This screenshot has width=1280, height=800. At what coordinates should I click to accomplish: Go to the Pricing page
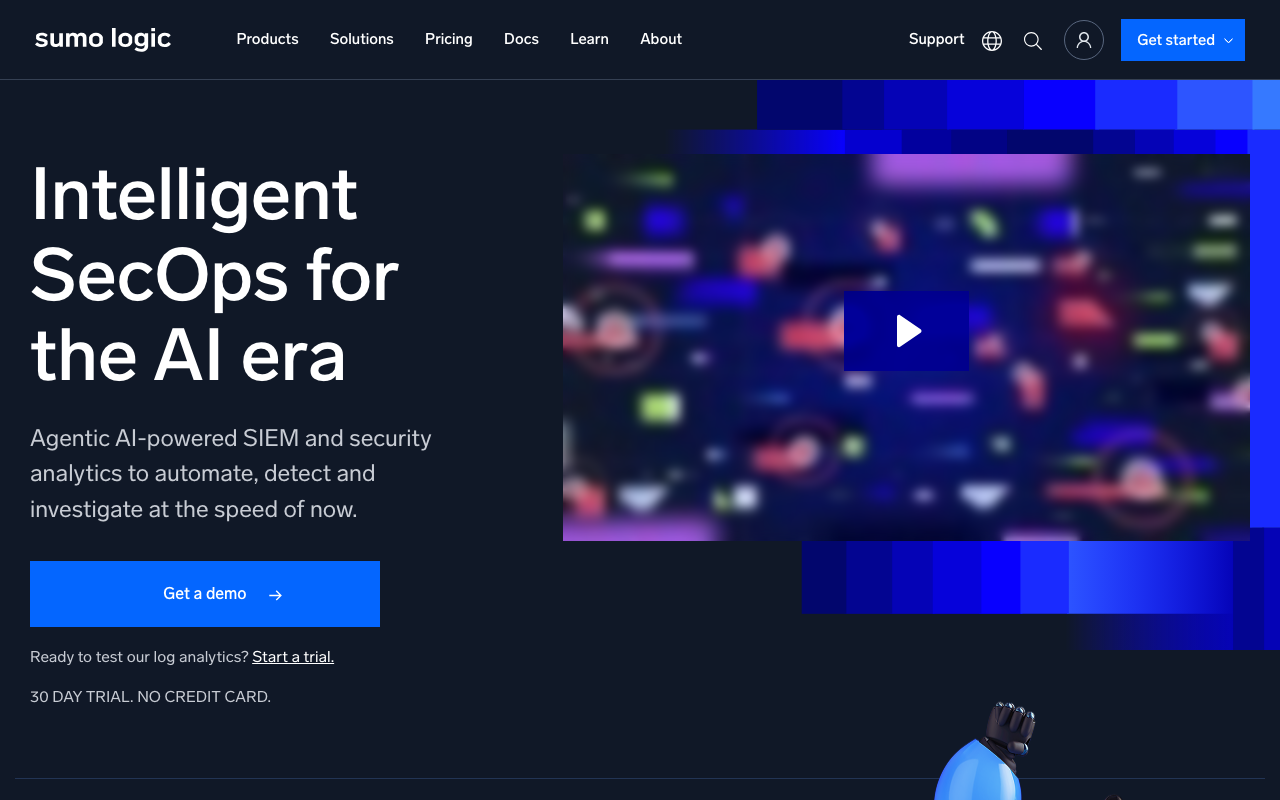(449, 39)
